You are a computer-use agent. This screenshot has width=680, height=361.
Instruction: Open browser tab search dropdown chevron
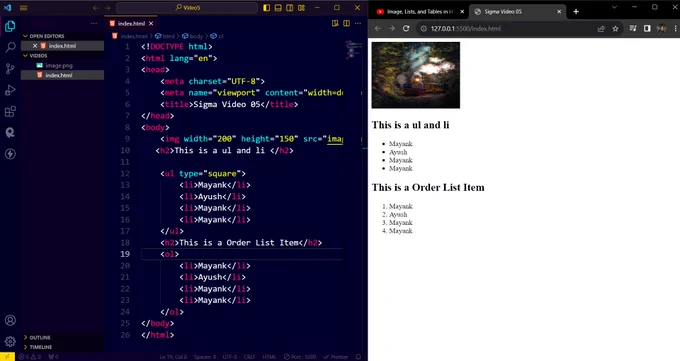[614, 7]
